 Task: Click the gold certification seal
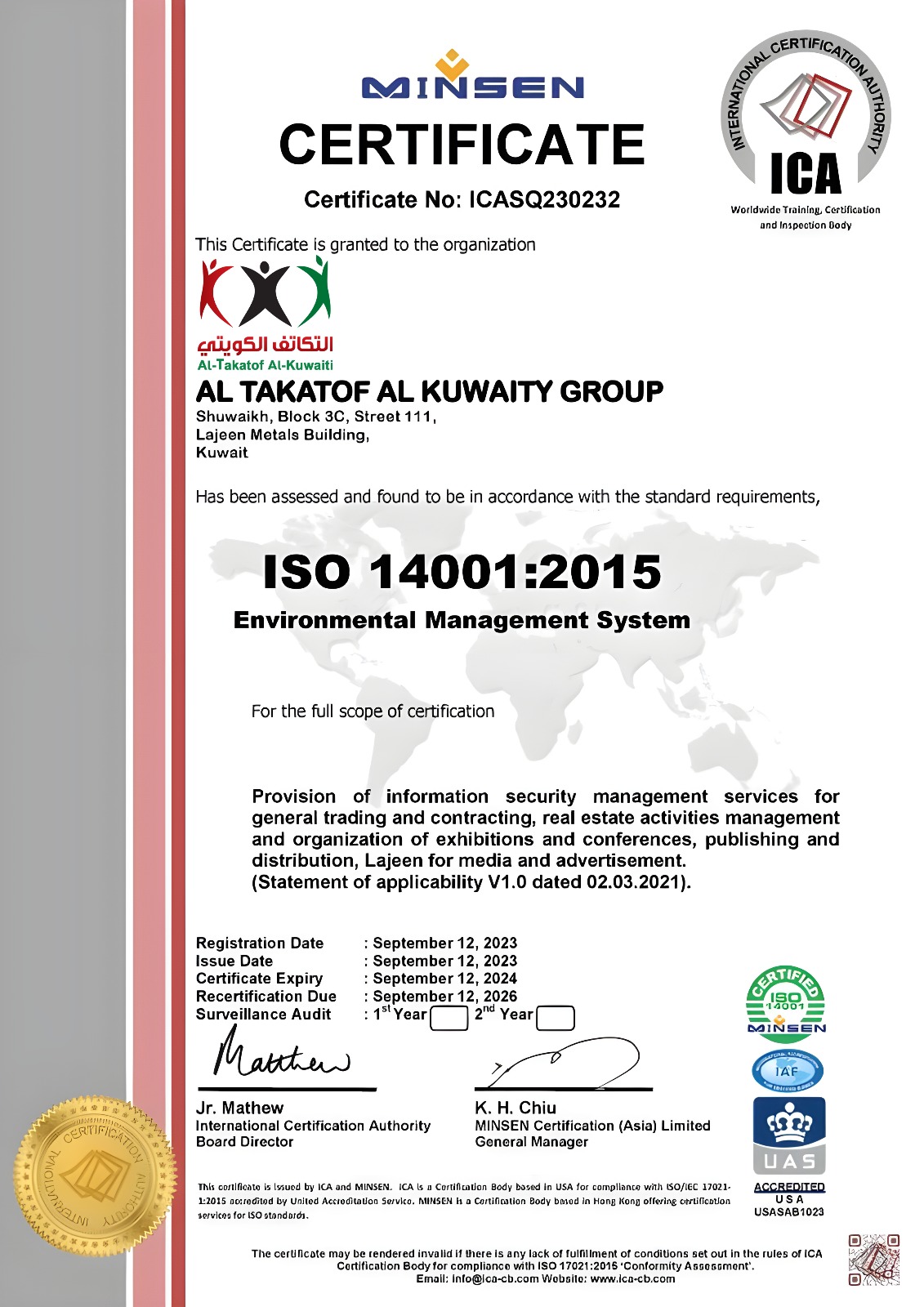(x=95, y=1178)
